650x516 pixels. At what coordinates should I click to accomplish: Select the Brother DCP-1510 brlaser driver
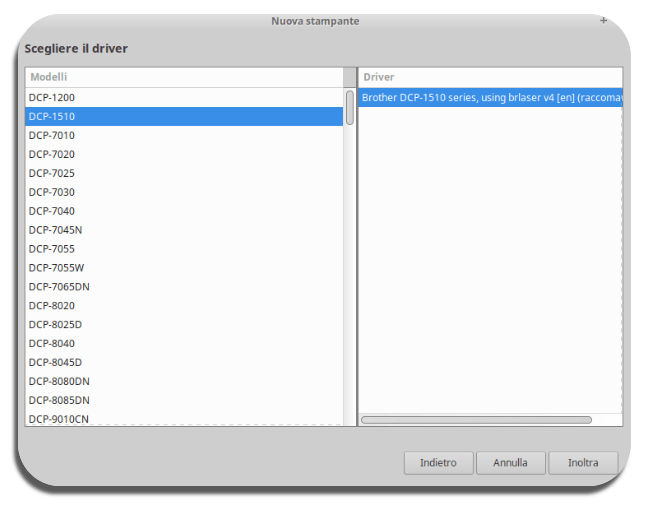point(490,98)
